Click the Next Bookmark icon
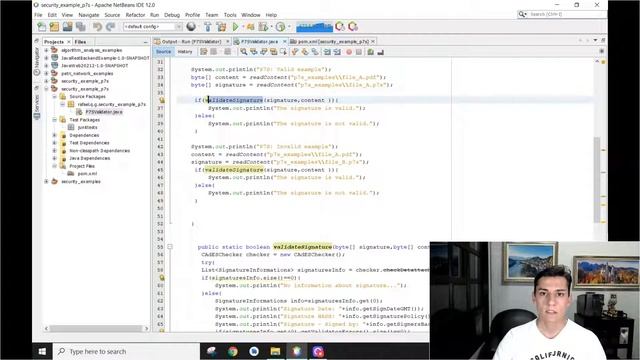 coord(305,52)
